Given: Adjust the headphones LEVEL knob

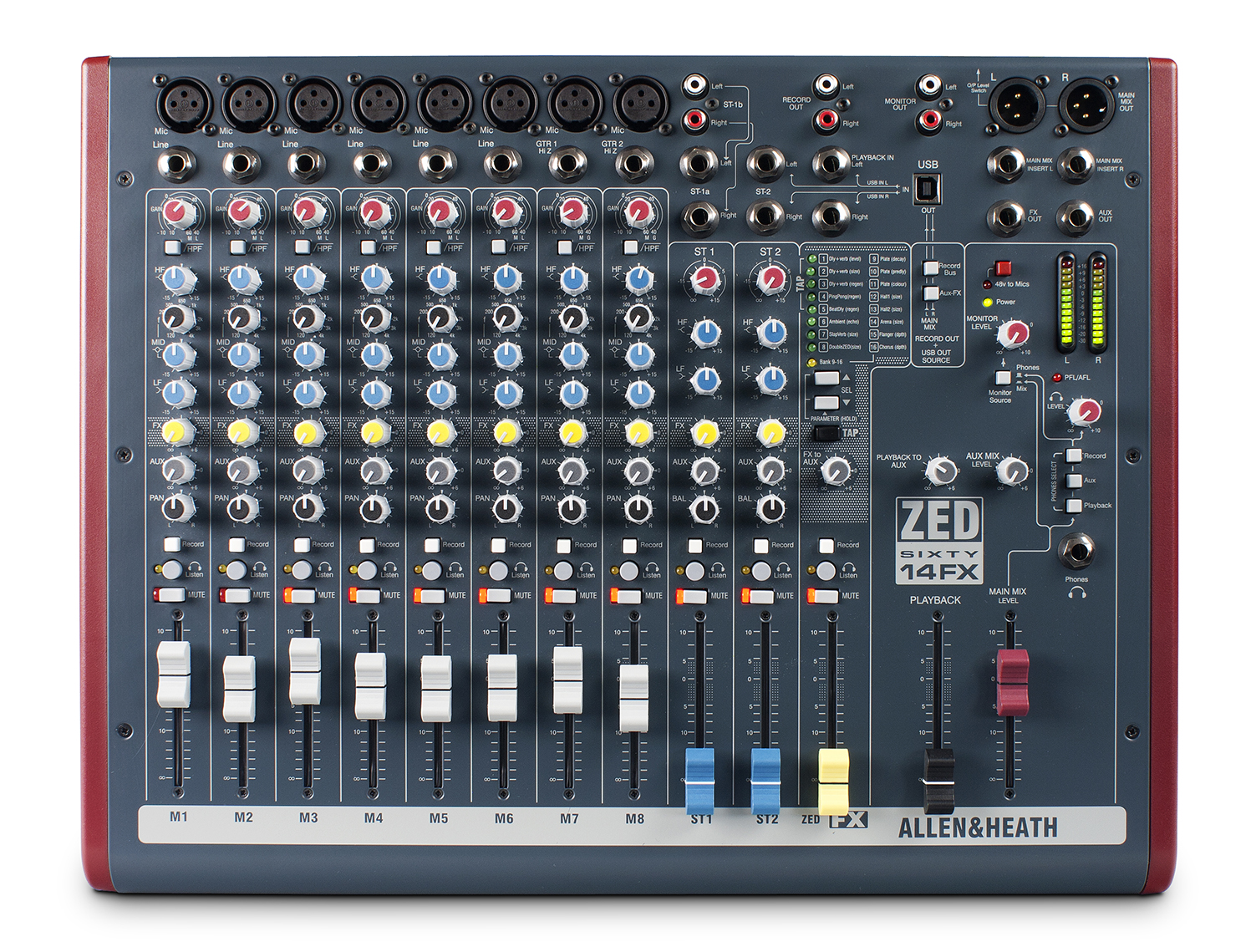Looking at the screenshot, I should (x=1085, y=411).
